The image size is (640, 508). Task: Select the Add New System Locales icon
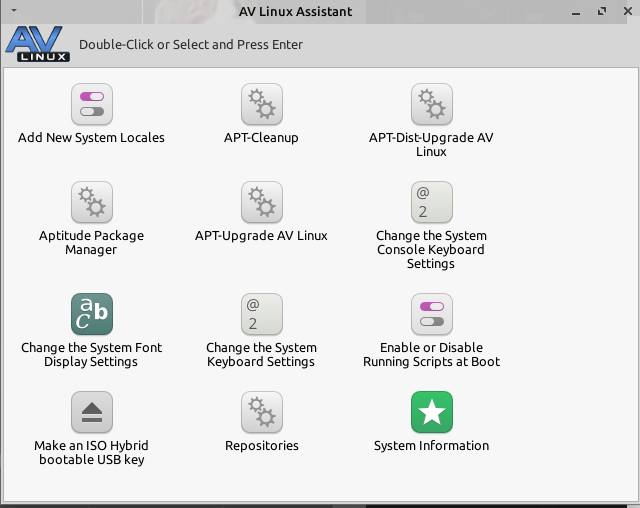pyautogui.click(x=92, y=104)
